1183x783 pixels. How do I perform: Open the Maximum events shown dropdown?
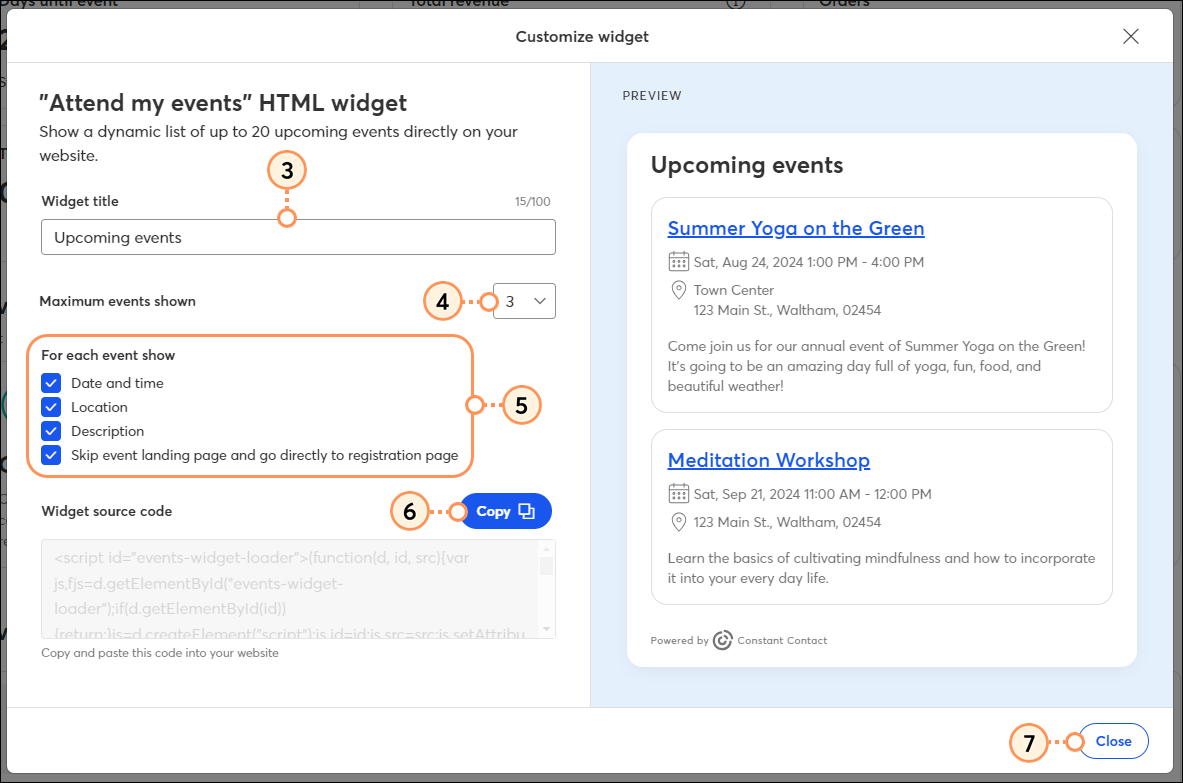pyautogui.click(x=524, y=301)
